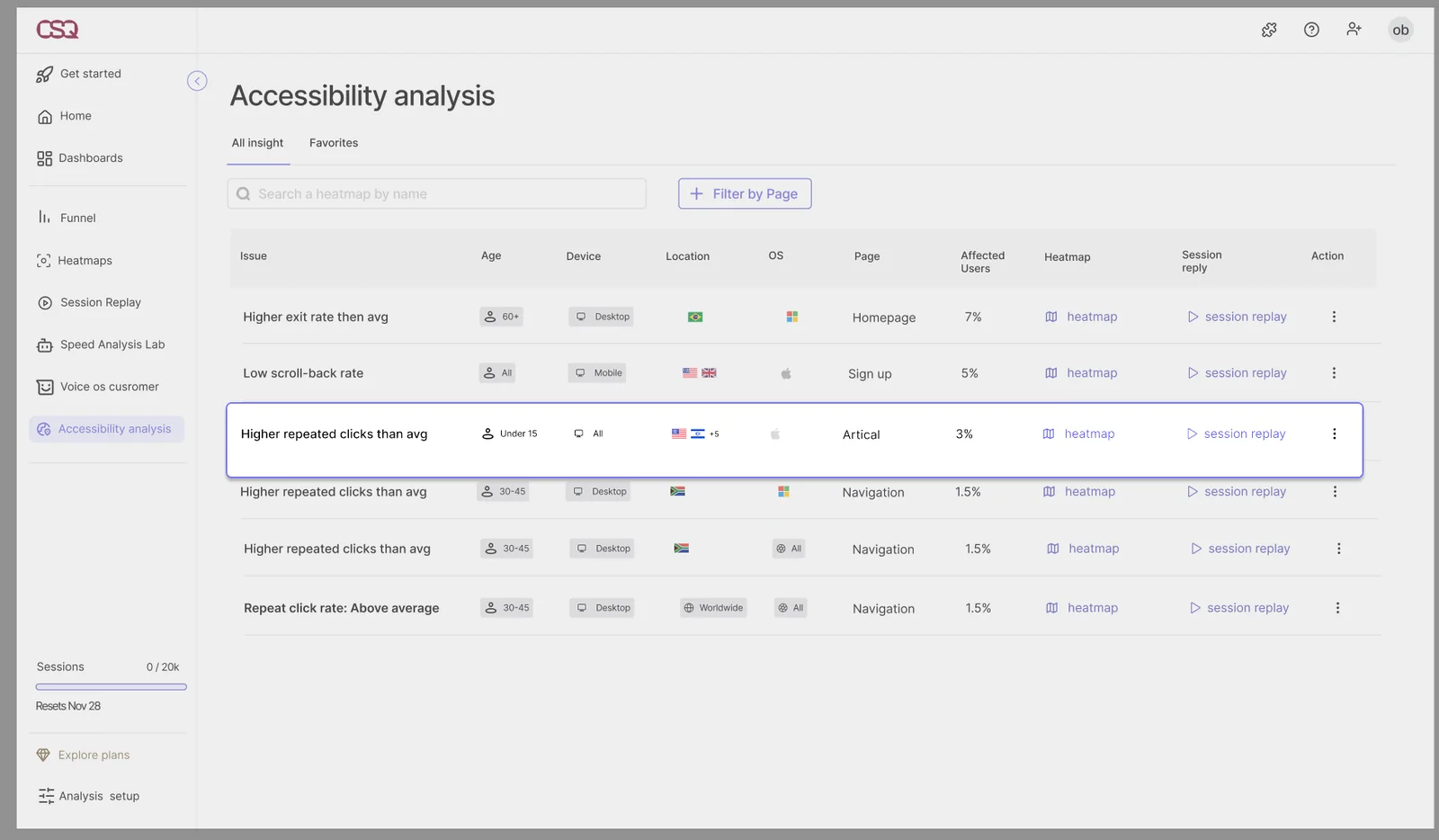Click the invite user icon
Screen dimensions: 1439x840
click(x=1354, y=30)
